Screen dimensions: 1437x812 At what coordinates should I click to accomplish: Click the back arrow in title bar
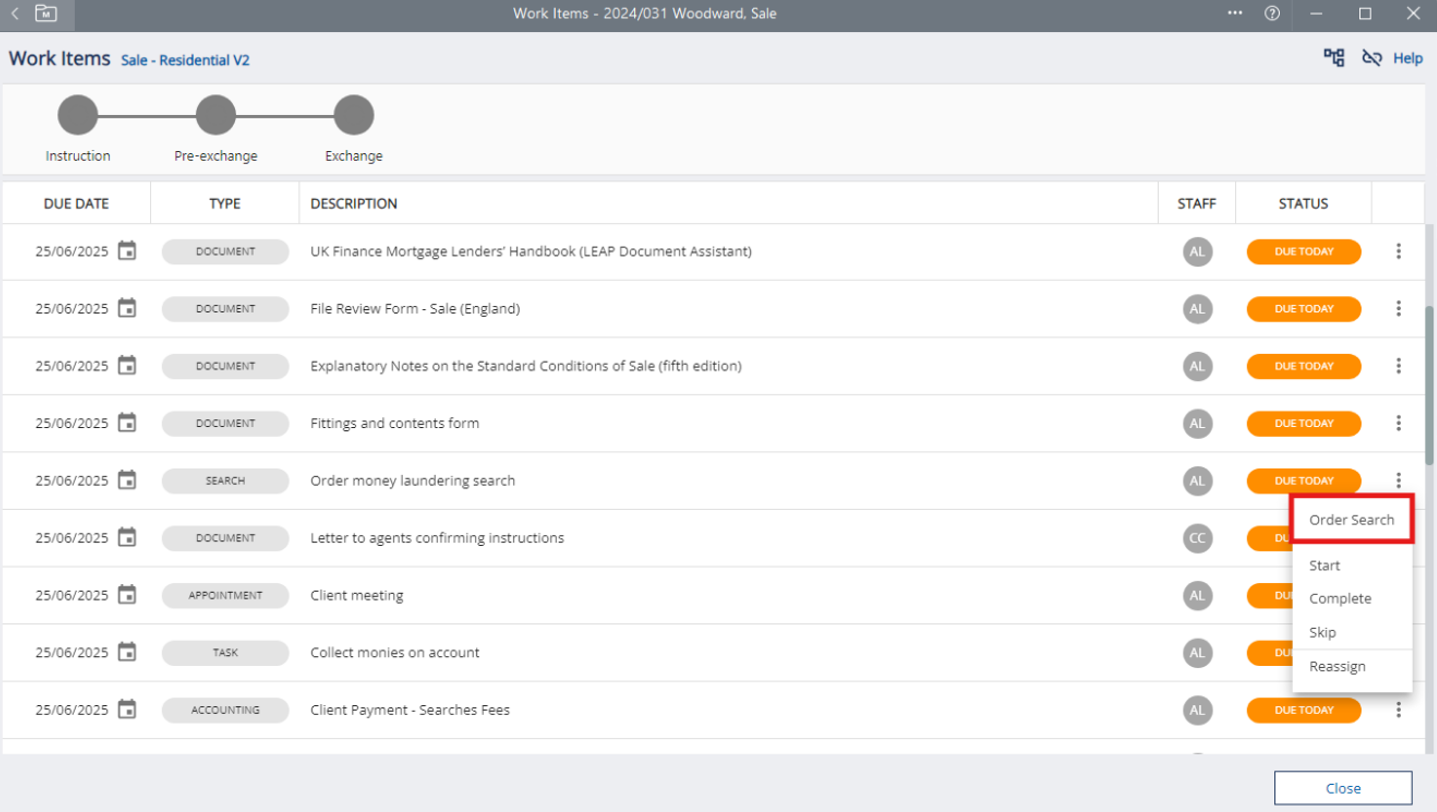[x=15, y=14]
